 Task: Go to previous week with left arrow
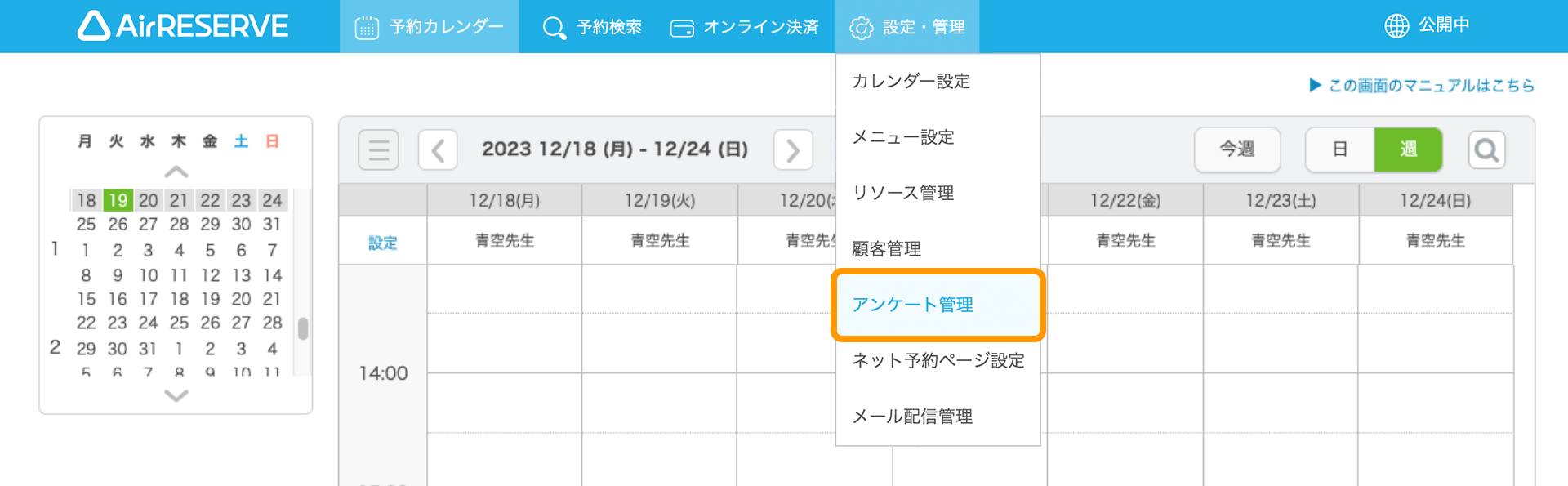coord(438,149)
